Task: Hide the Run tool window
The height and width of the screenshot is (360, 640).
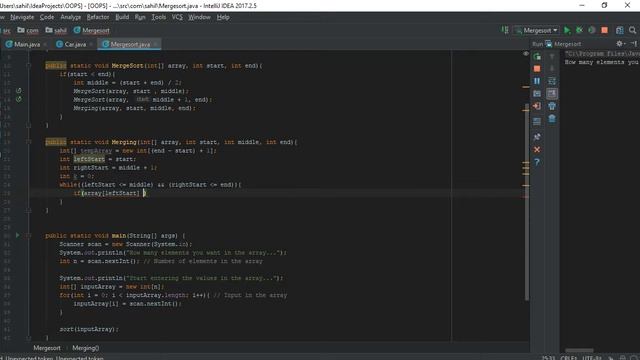Action: pyautogui.click(x=633, y=44)
